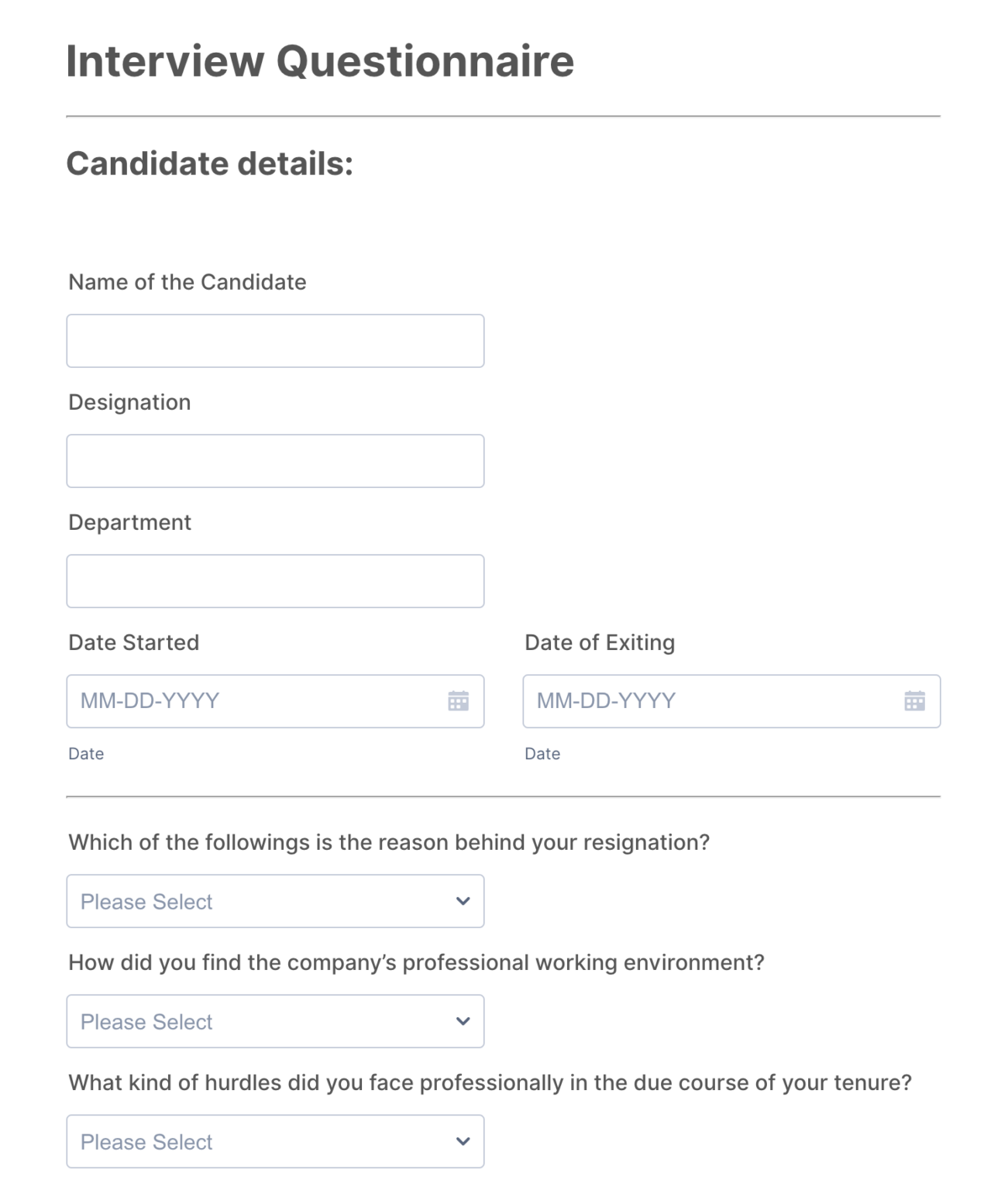Viewport: 1008px width, 1190px height.
Task: Click the chevron on the professional hurdles dropdown
Action: pos(463,1140)
